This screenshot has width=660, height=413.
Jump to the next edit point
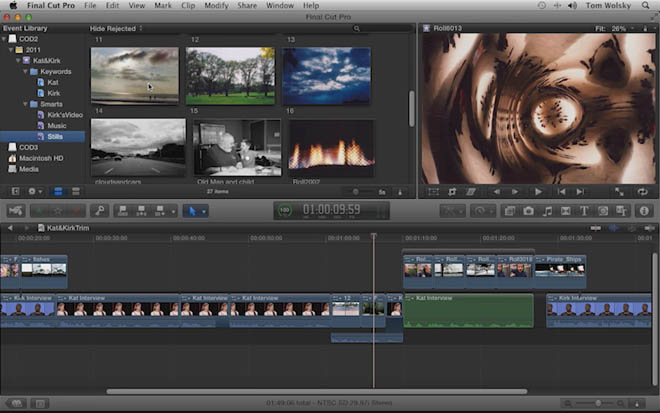coord(580,192)
